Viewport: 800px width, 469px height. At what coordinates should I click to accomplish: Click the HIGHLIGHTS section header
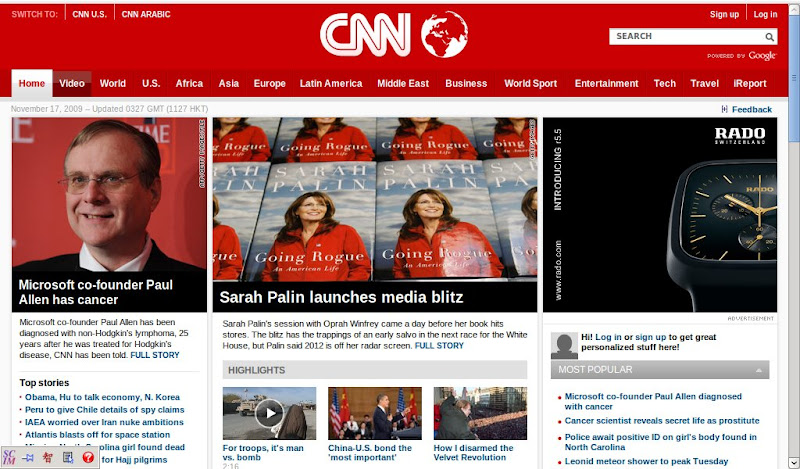(x=375, y=370)
